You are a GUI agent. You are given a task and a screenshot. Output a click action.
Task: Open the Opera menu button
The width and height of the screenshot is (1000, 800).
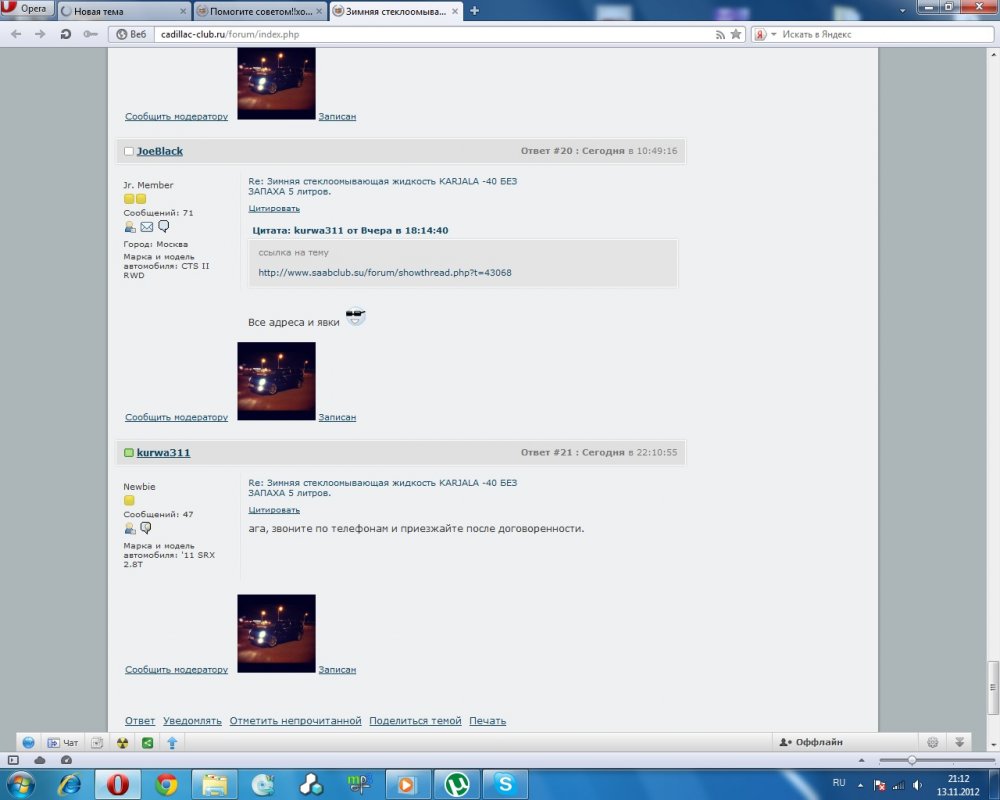pyautogui.click(x=27, y=9)
